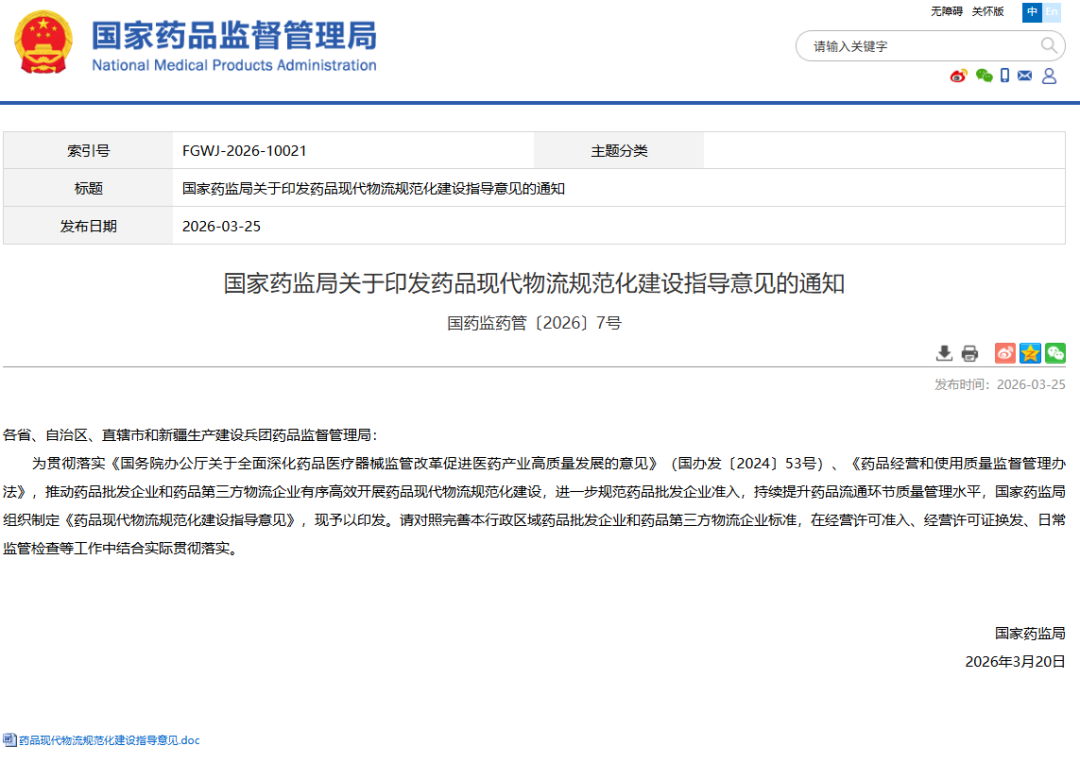
Task: Click the mobile phone icon
Action: (x=1005, y=76)
